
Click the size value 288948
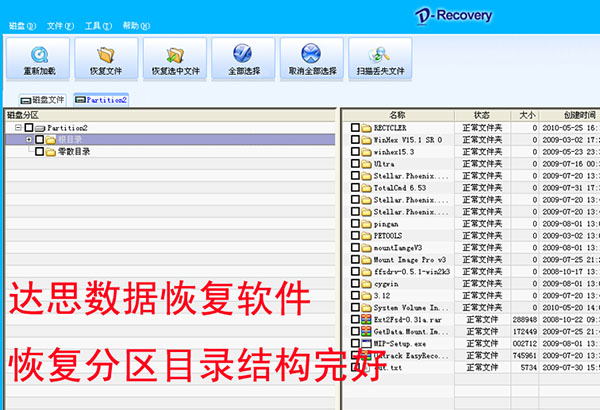[525, 320]
